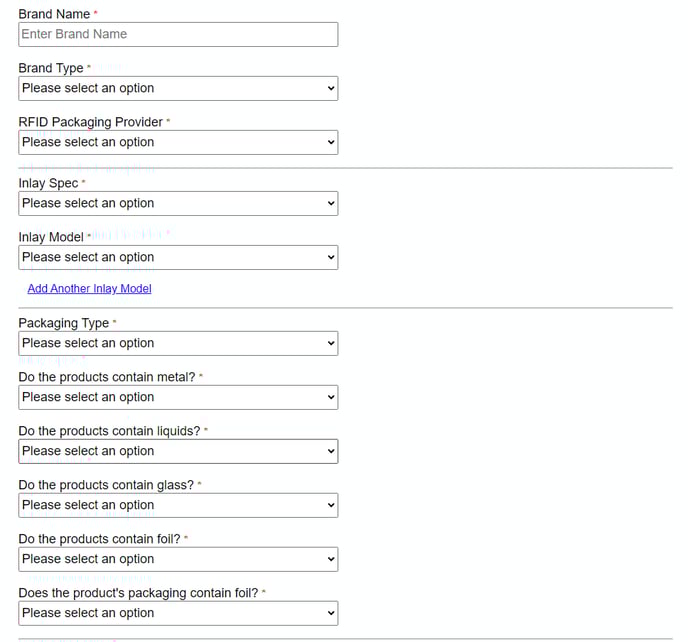Screen dimensions: 688x642
Task: Open the Inlay Spec dropdown
Action: [x=178, y=203]
